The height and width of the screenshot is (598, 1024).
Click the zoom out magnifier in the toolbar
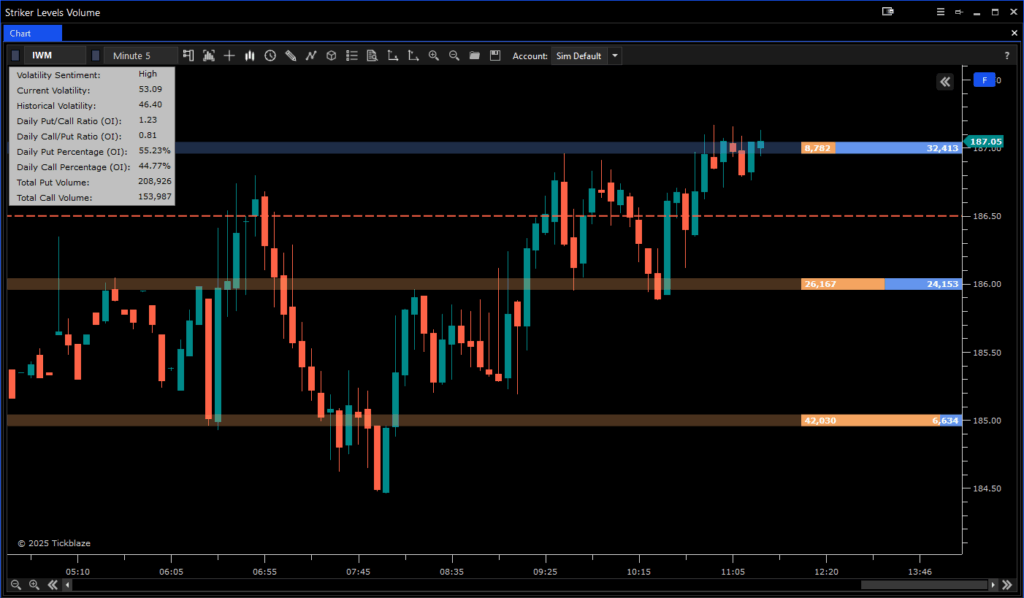coord(454,56)
